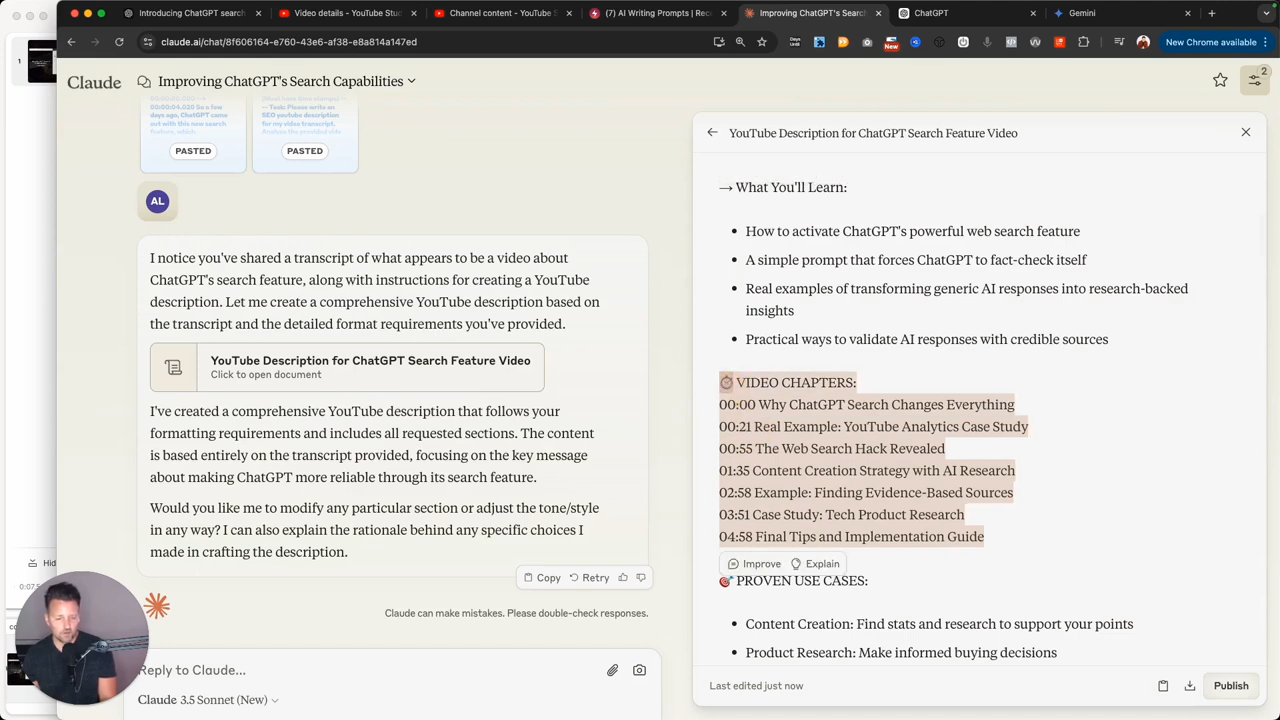Click Improve on the selected text
This screenshot has height=720, width=1280.
tap(754, 564)
